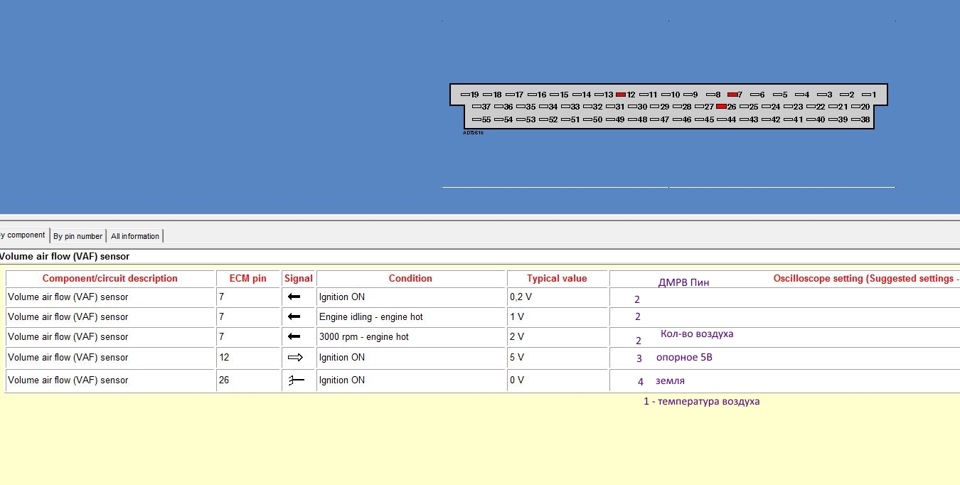The height and width of the screenshot is (485, 960).
Task: Click left arrow signal in Engine idling row
Action: coord(294,317)
